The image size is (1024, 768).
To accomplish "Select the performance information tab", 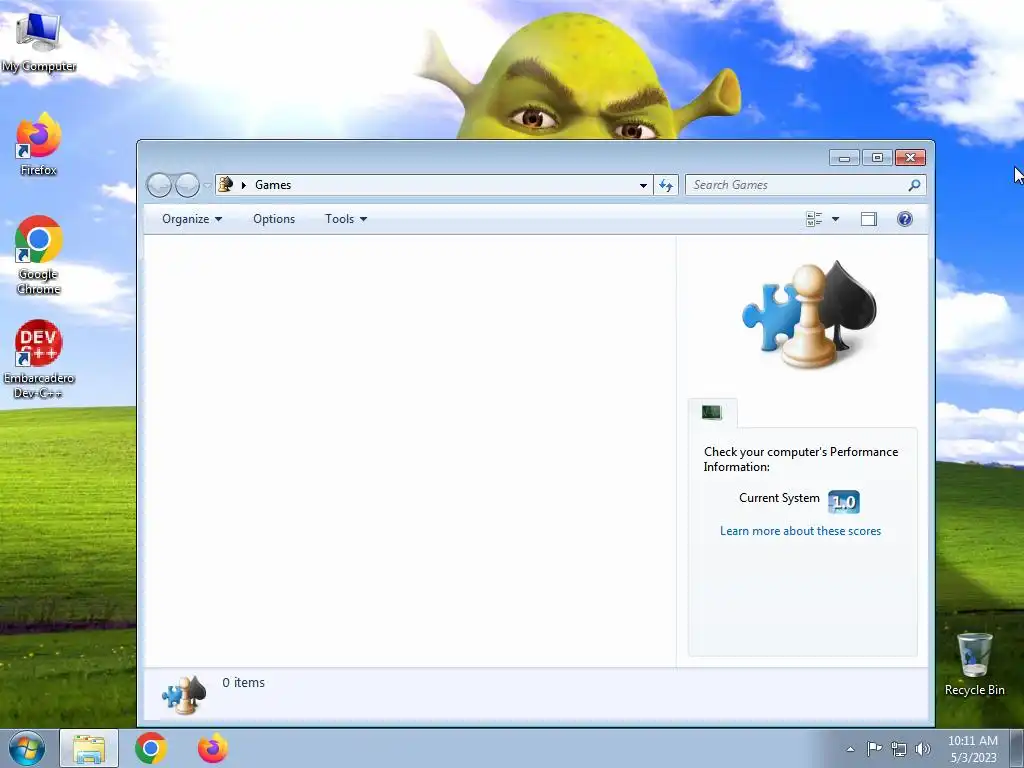I will (x=712, y=412).
